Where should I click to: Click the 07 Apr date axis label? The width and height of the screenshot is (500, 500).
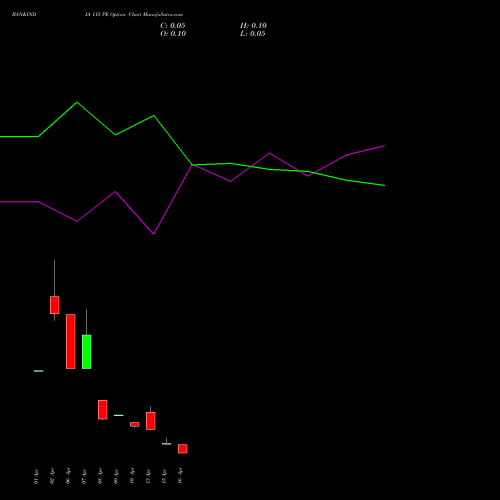pyautogui.click(x=84, y=477)
